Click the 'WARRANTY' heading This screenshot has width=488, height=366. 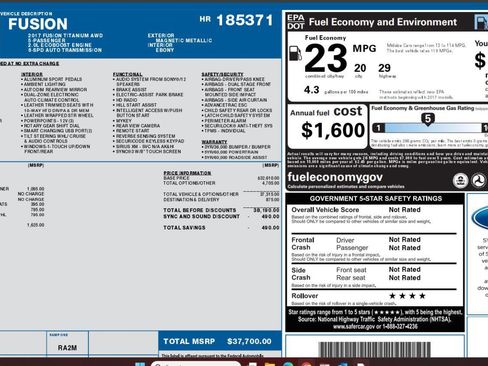214,142
